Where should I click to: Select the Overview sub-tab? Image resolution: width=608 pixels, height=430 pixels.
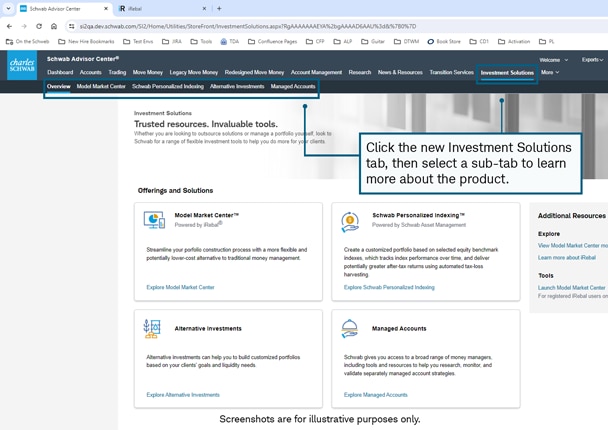(59, 86)
